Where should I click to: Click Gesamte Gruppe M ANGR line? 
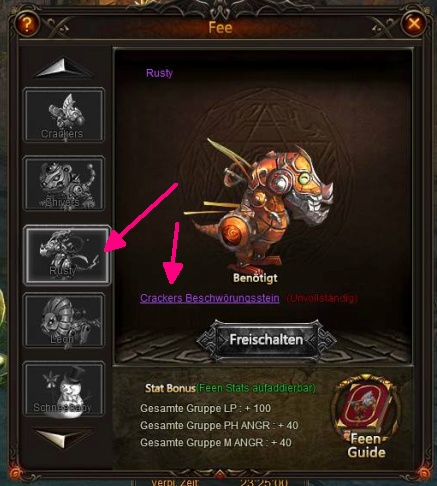[x=216, y=443]
